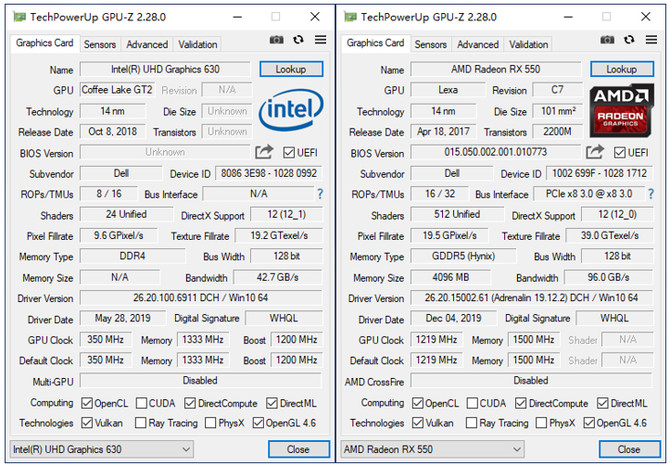
Task: Refresh the AMD Radeon GPU-Z window
Action: [x=629, y=40]
